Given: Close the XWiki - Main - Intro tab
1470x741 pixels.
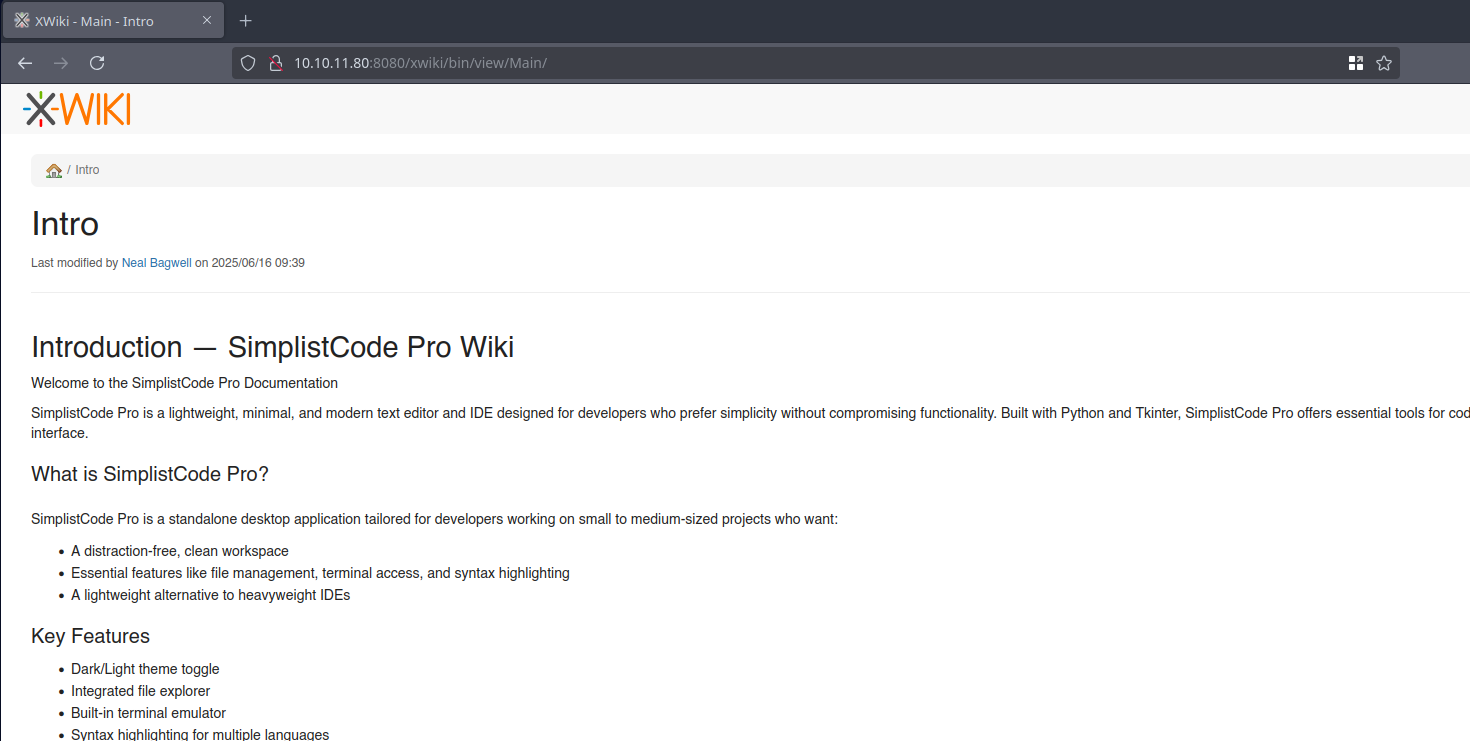Looking at the screenshot, I should pos(207,21).
